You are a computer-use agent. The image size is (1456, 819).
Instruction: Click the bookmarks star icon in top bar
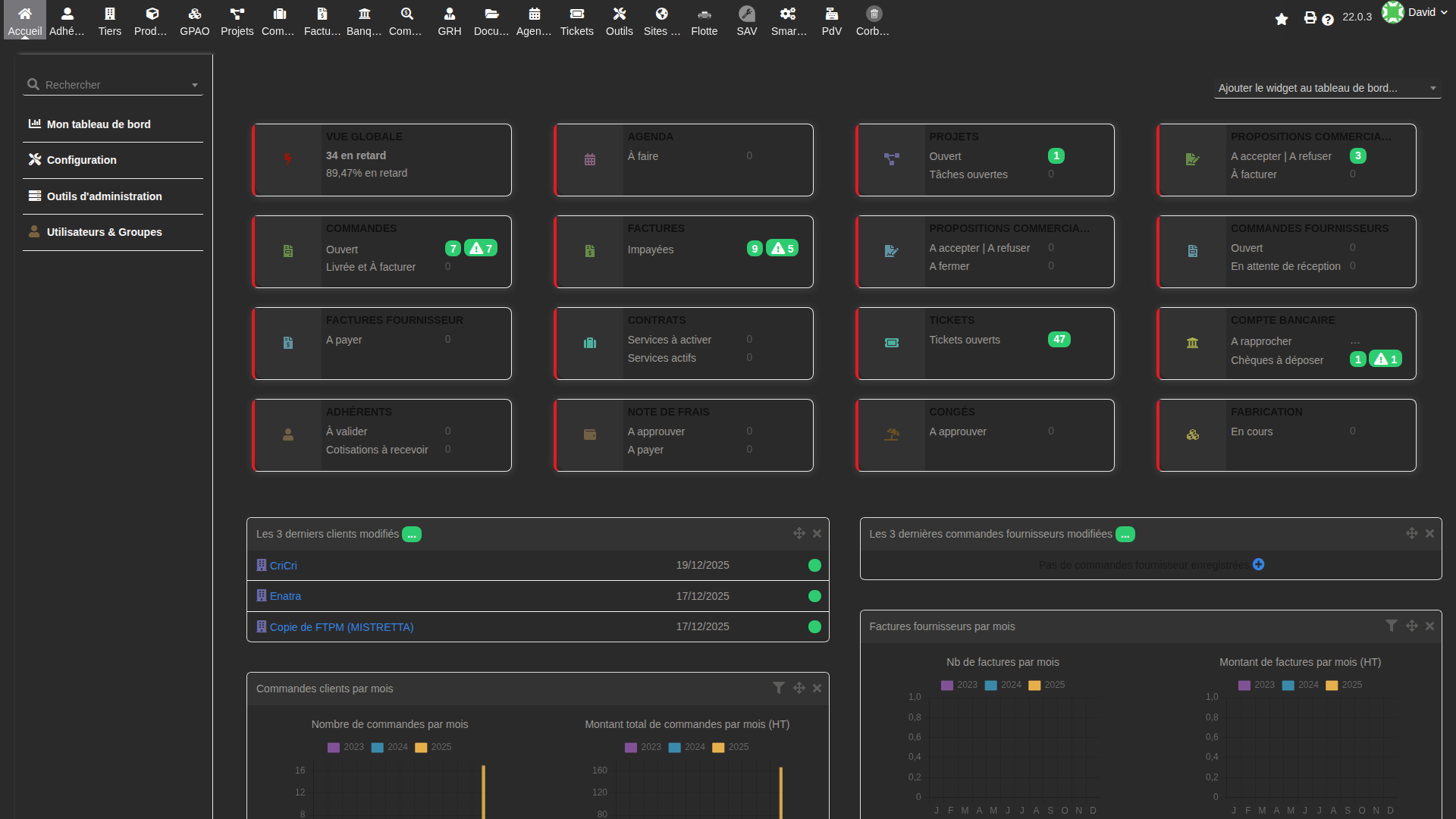point(1282,19)
